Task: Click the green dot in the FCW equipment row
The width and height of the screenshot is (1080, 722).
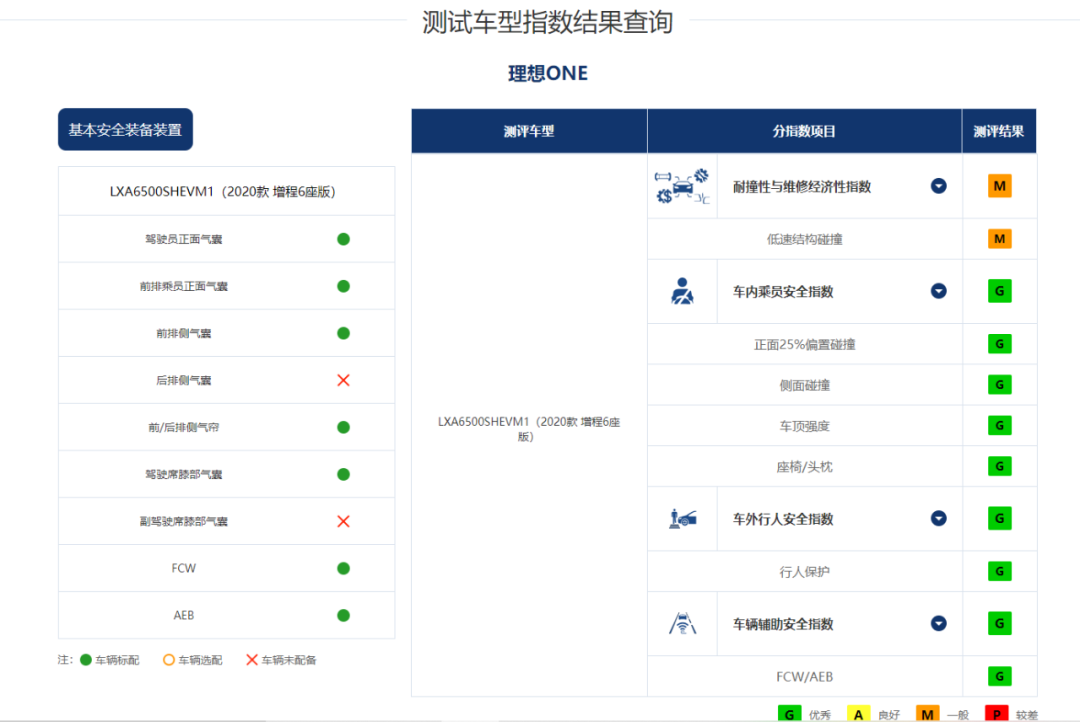Action: 343,568
